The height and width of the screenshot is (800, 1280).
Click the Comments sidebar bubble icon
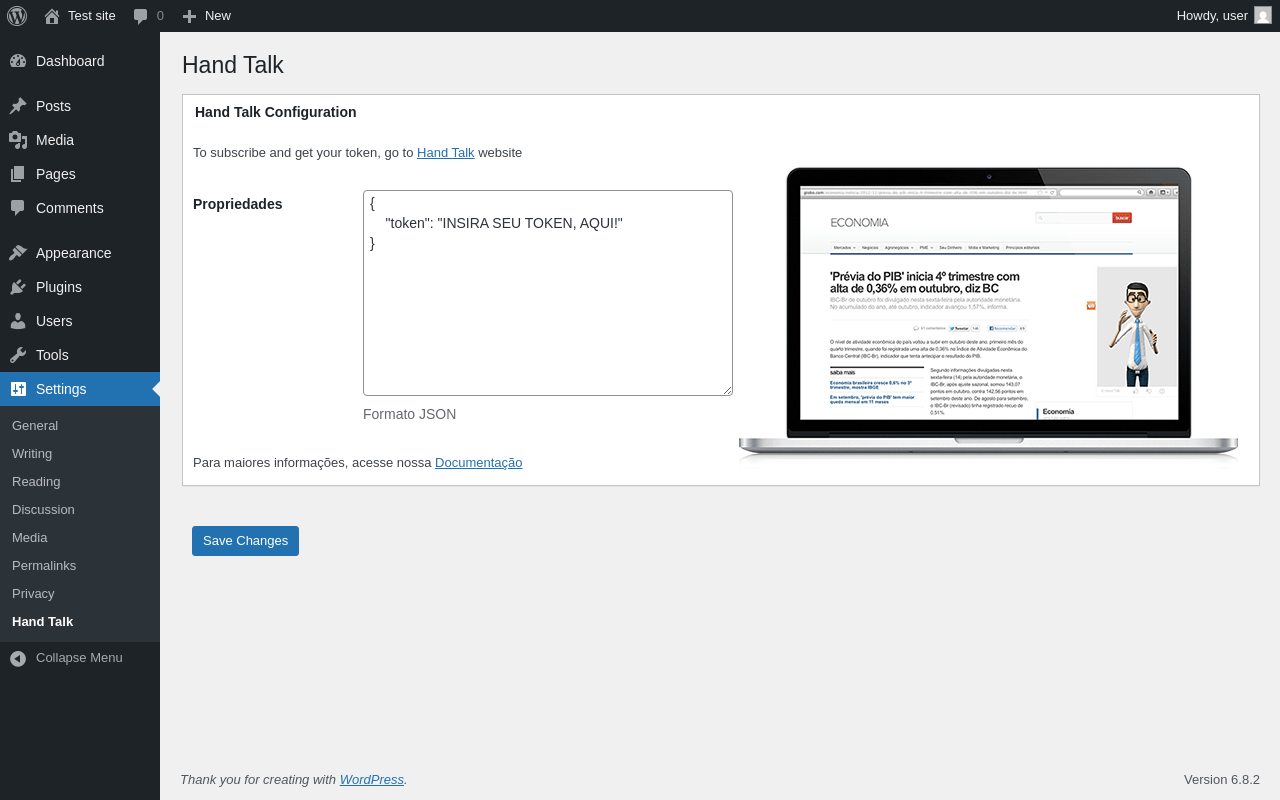tap(18, 208)
